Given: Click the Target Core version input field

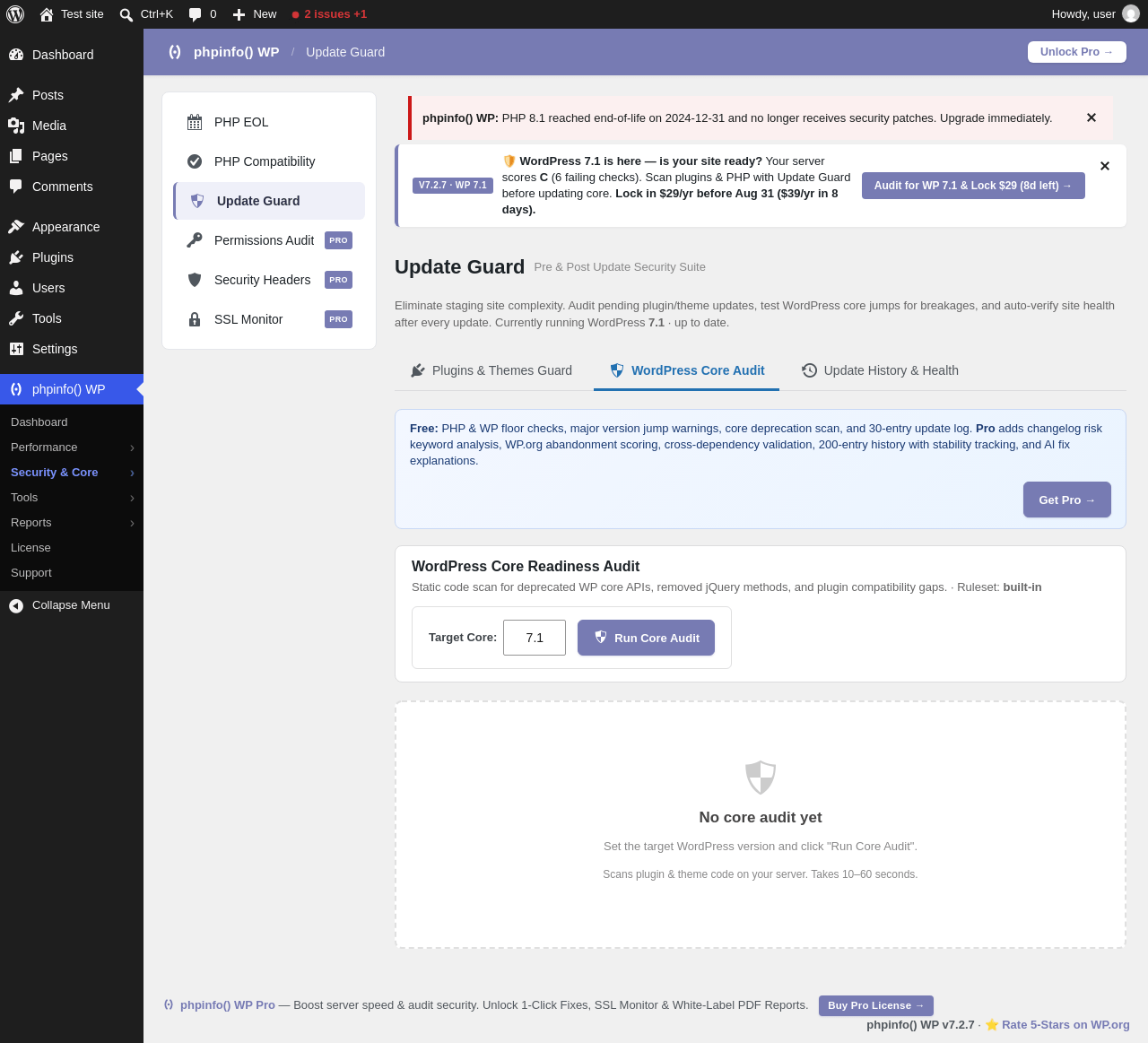Looking at the screenshot, I should click(535, 638).
